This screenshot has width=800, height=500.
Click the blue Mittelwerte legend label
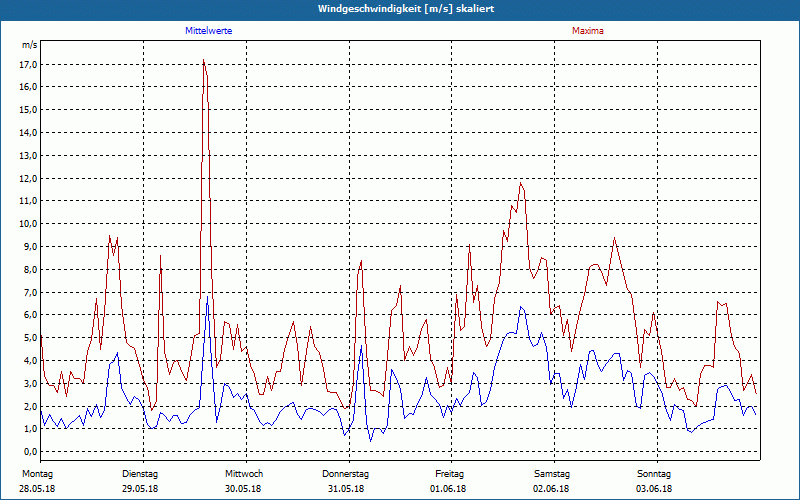point(209,31)
